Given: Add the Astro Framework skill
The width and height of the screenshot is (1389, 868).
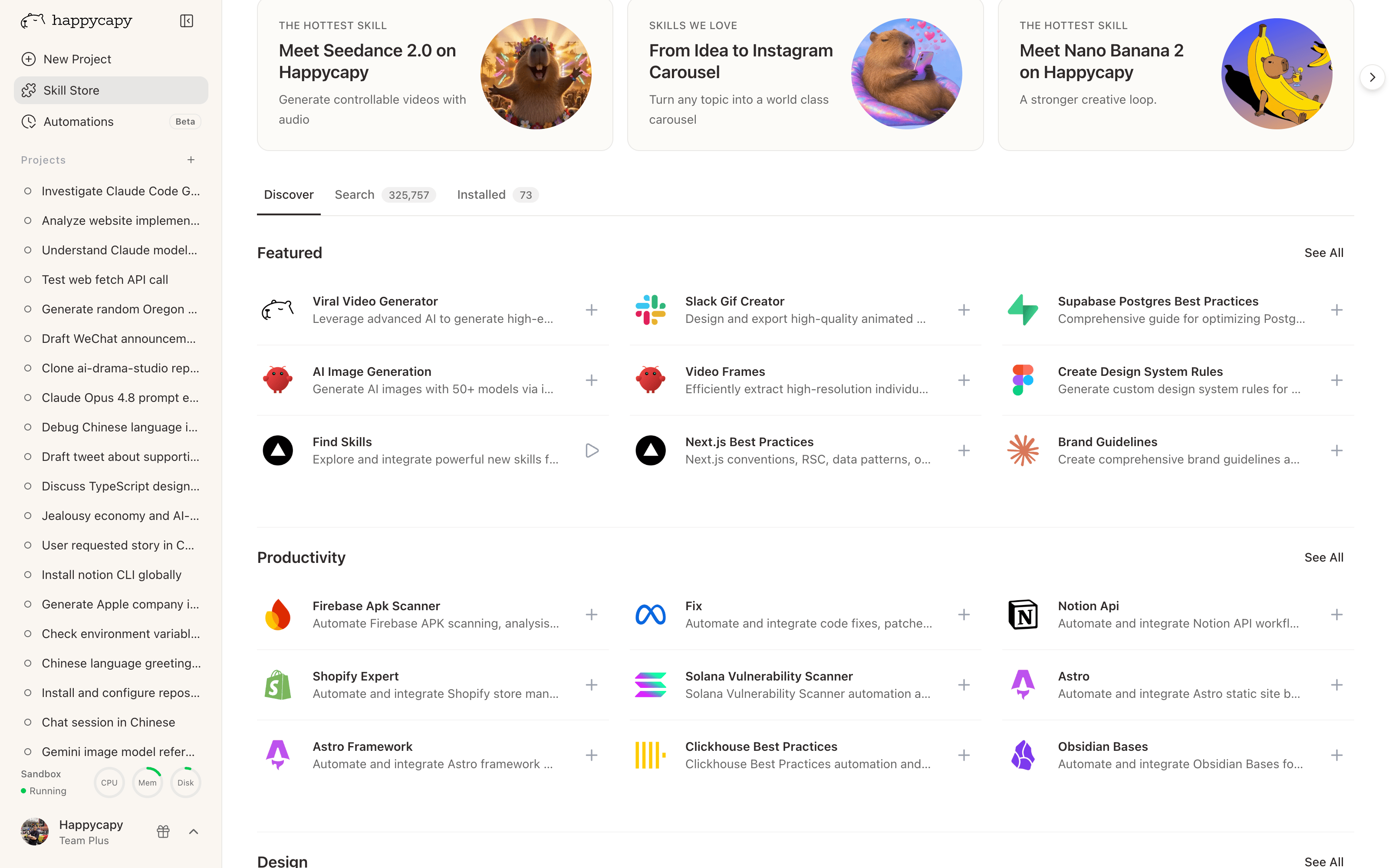Looking at the screenshot, I should tap(591, 755).
